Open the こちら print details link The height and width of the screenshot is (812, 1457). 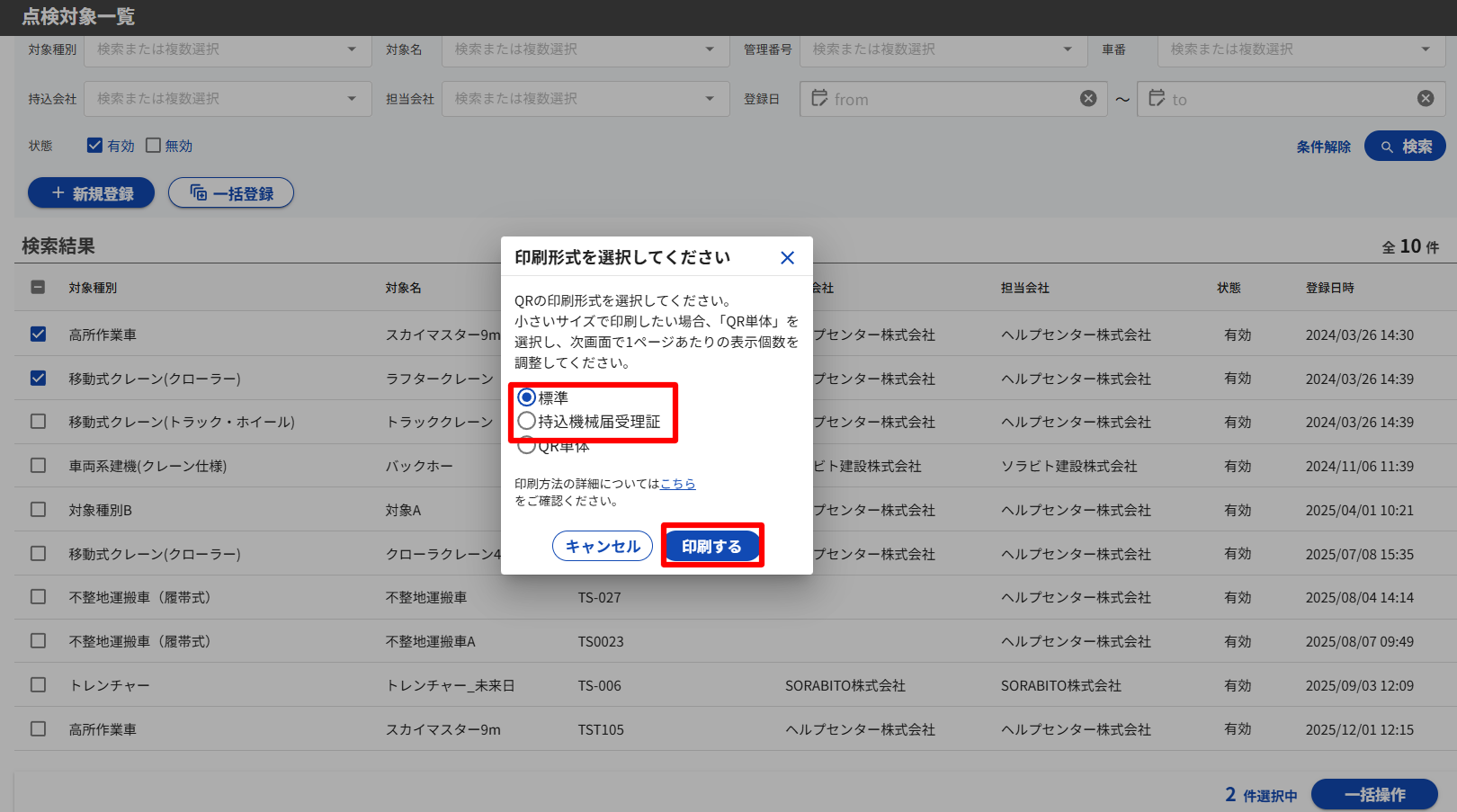677,484
